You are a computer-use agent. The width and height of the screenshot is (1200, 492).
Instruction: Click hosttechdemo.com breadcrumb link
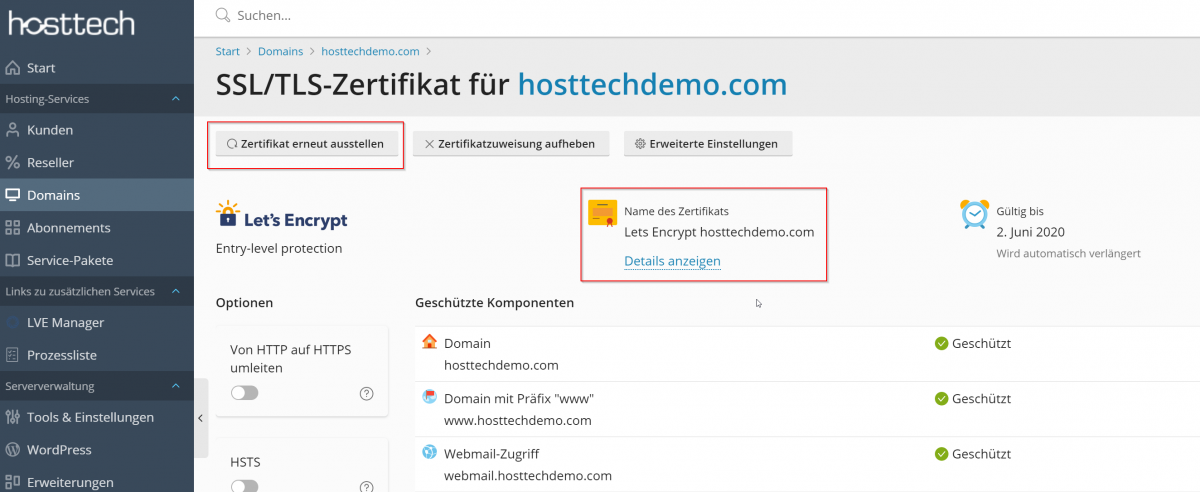tap(371, 50)
